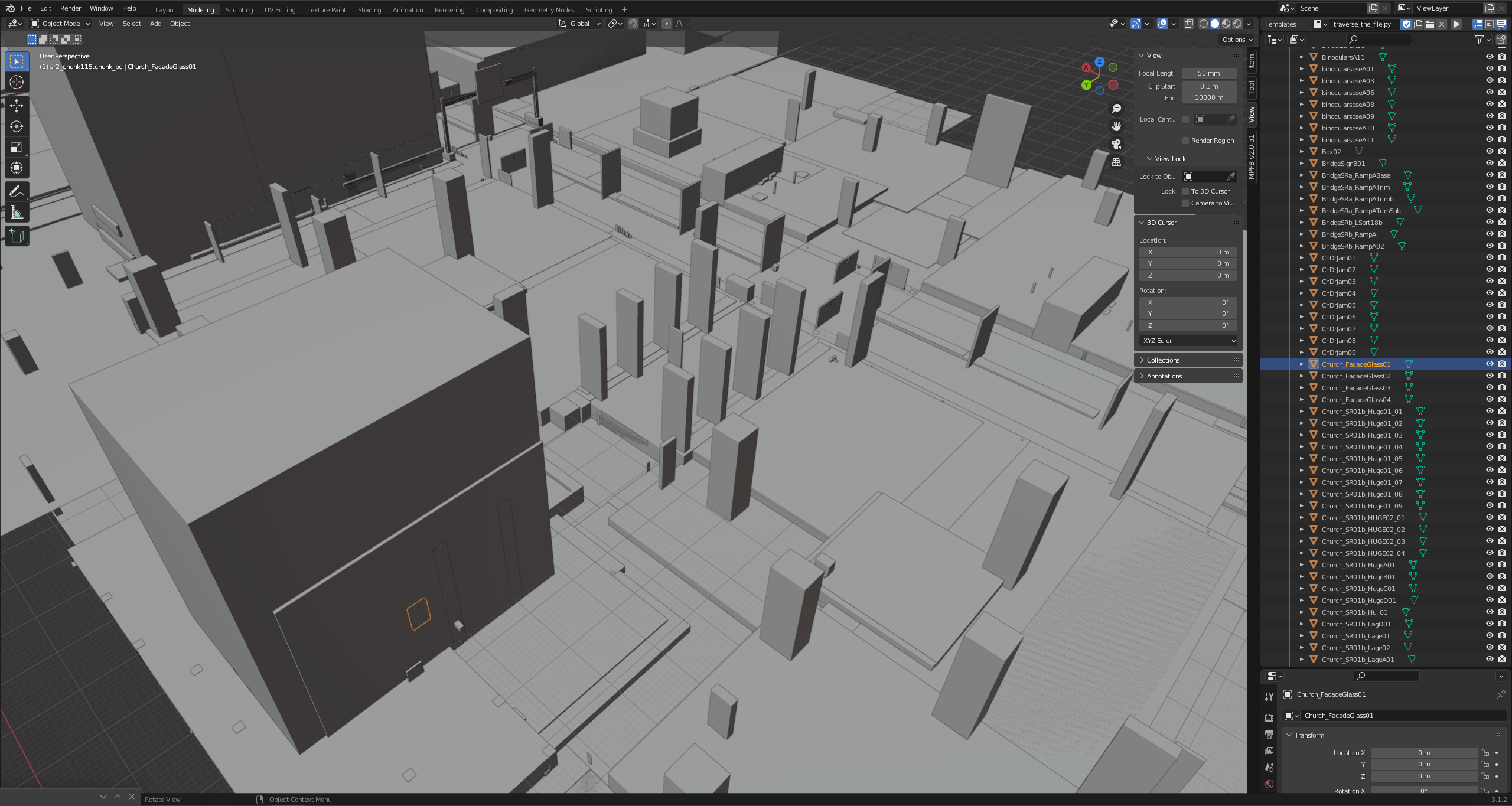
Task: Toggle snapping magnet icon
Action: (633, 24)
